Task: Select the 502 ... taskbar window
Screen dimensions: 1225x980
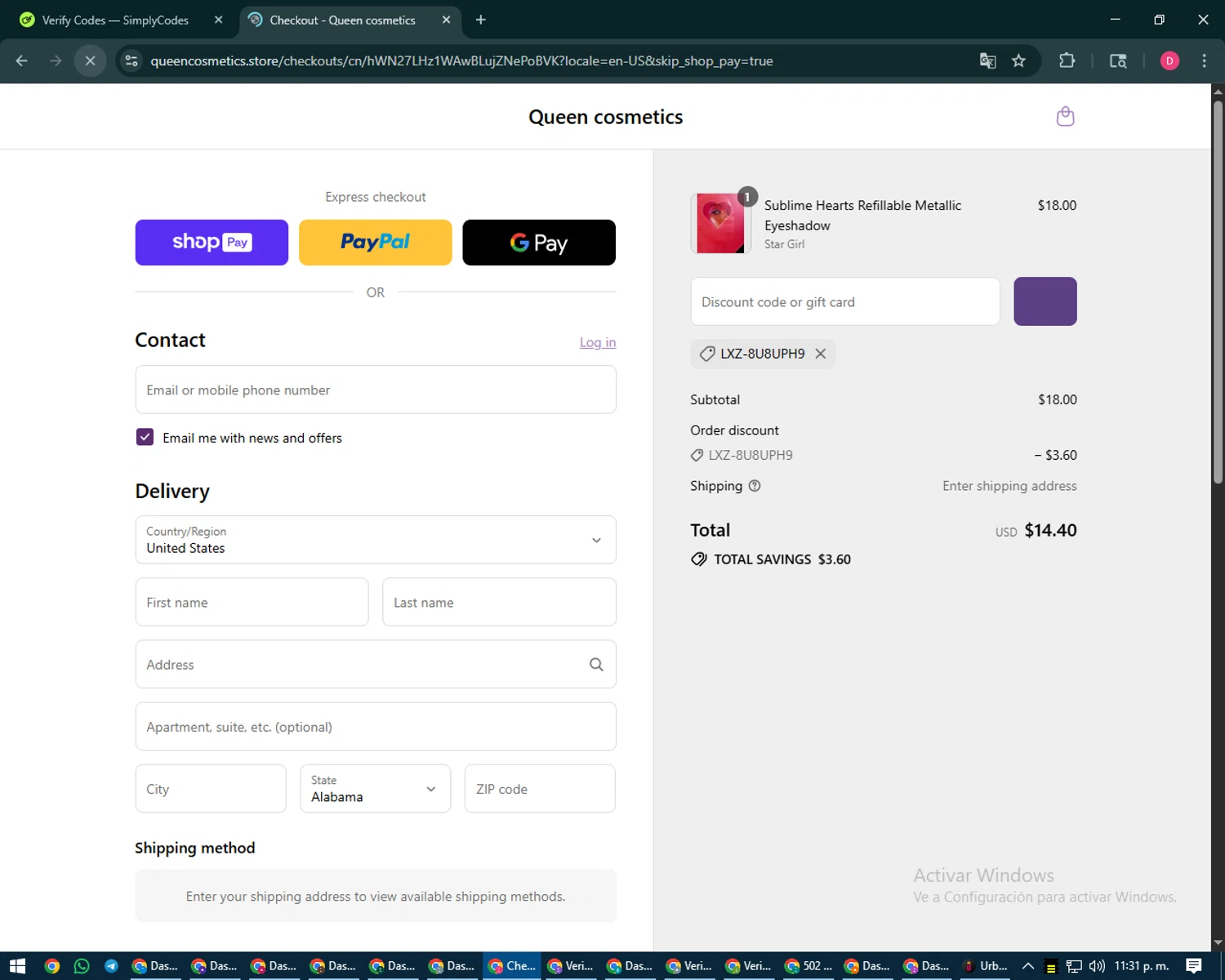Action: tap(808, 966)
